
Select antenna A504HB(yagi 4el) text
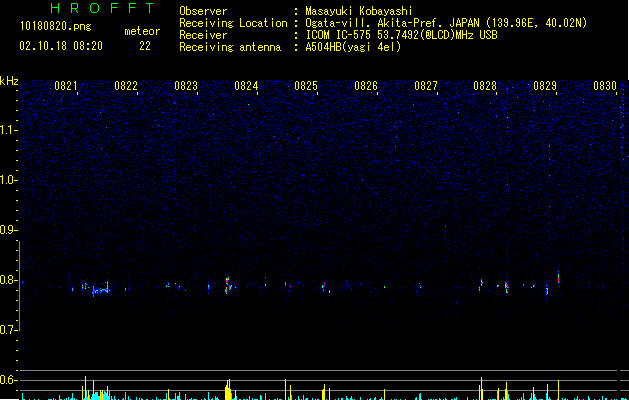[353, 47]
